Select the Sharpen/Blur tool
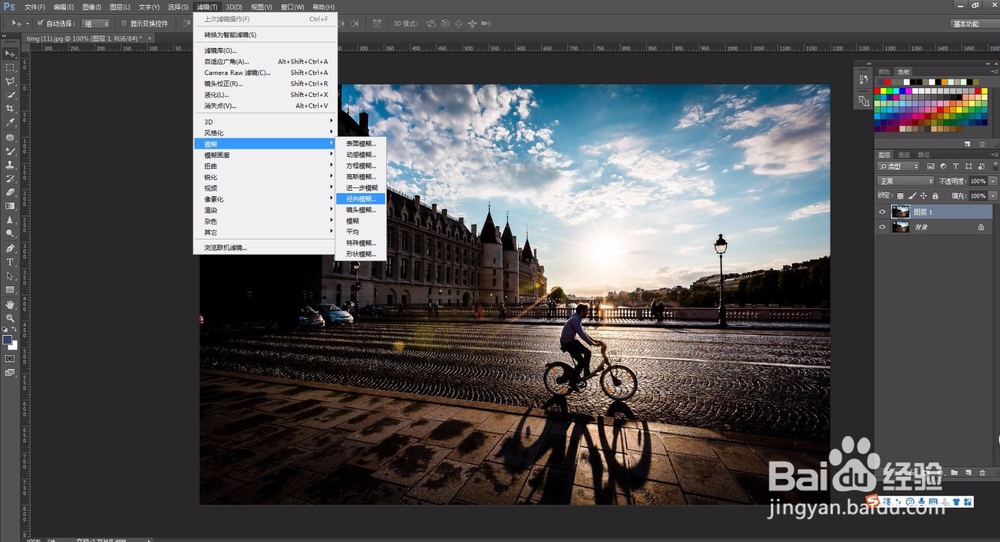The image size is (1000, 542). [x=10, y=220]
